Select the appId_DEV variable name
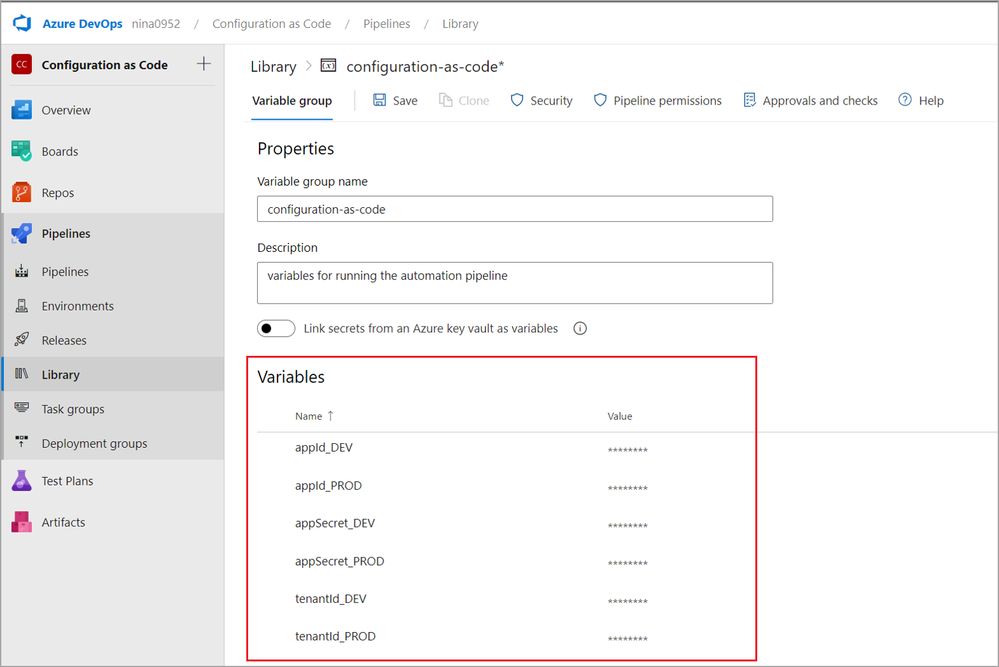Image resolution: width=999 pixels, height=667 pixels. (324, 447)
